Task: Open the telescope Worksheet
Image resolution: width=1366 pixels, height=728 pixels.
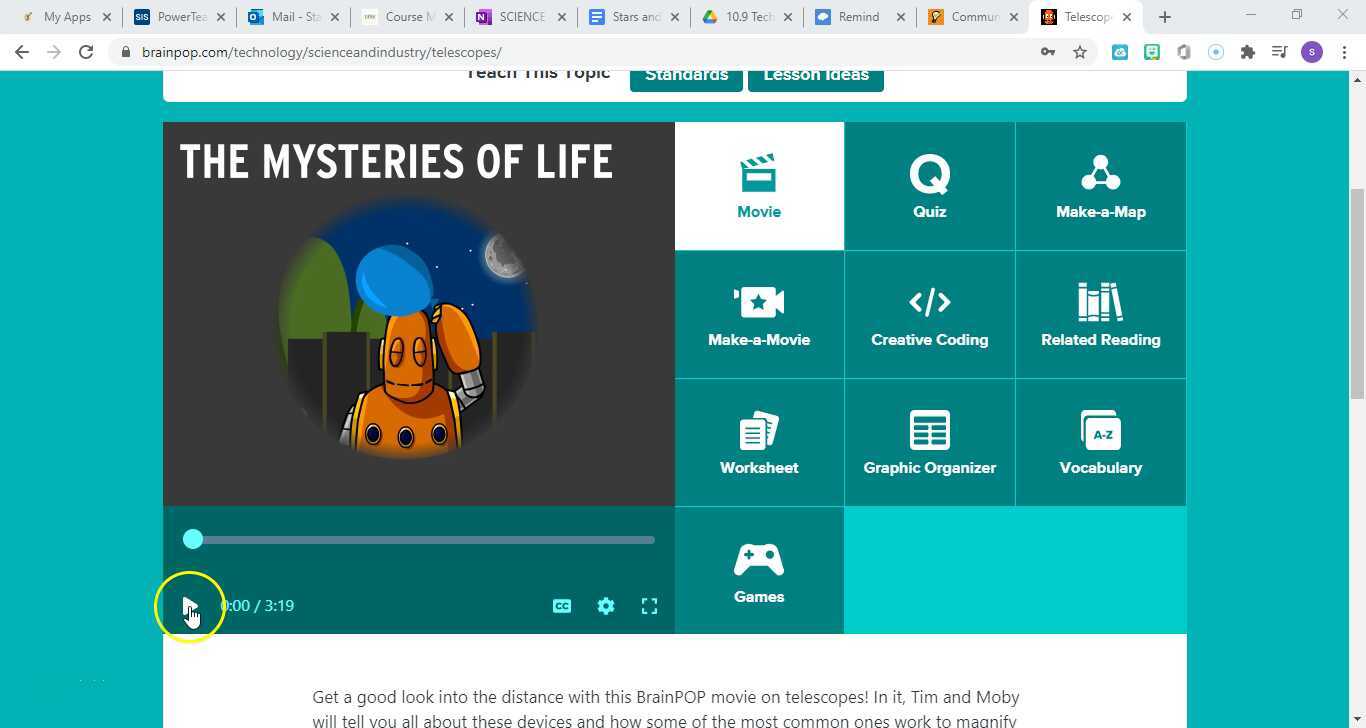Action: click(758, 441)
